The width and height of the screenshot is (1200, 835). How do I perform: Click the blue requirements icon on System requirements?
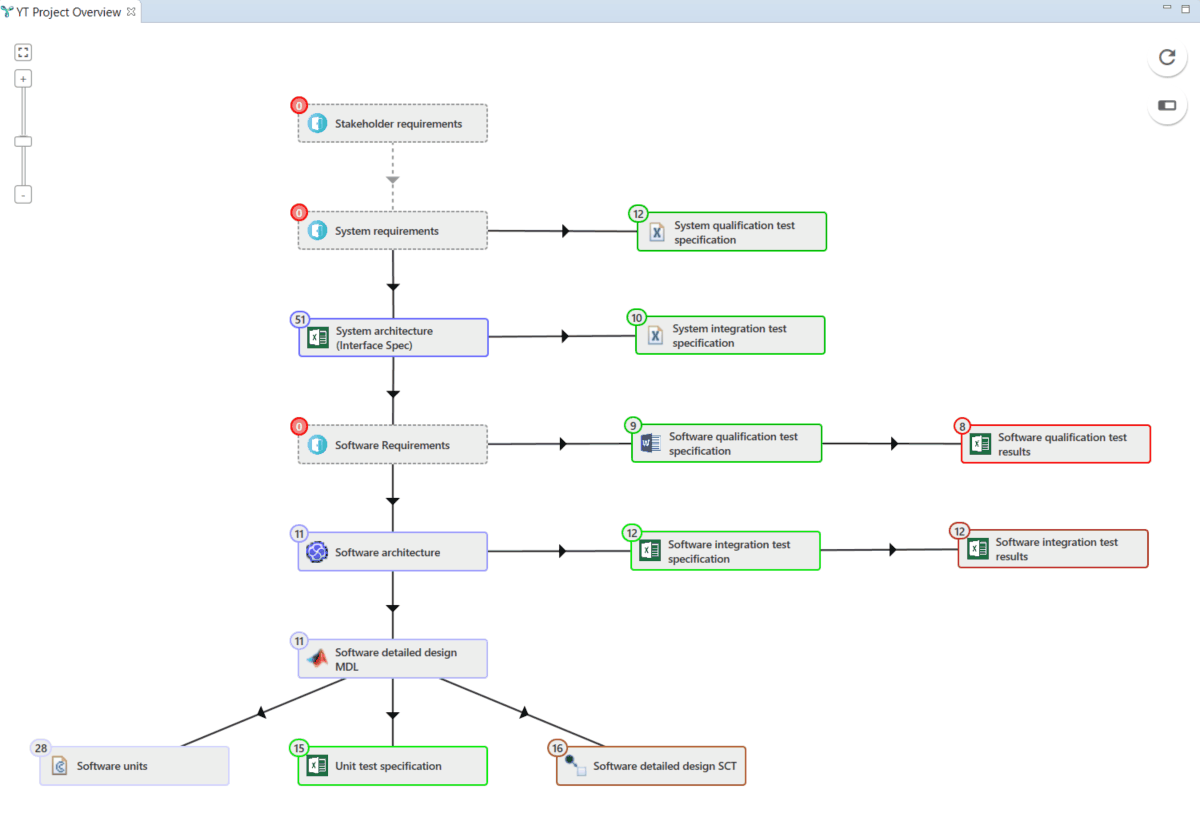pos(316,230)
